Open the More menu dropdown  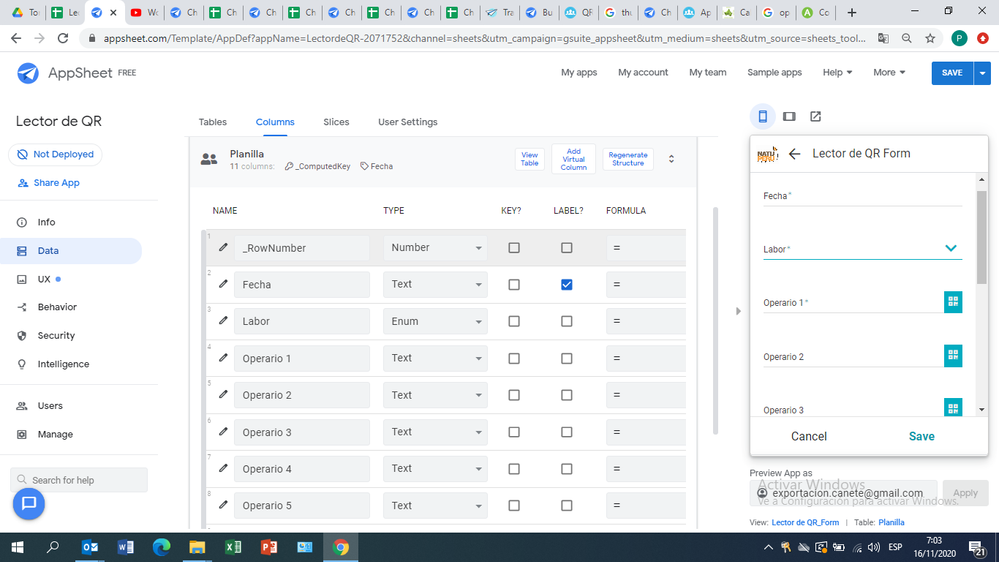click(x=889, y=73)
